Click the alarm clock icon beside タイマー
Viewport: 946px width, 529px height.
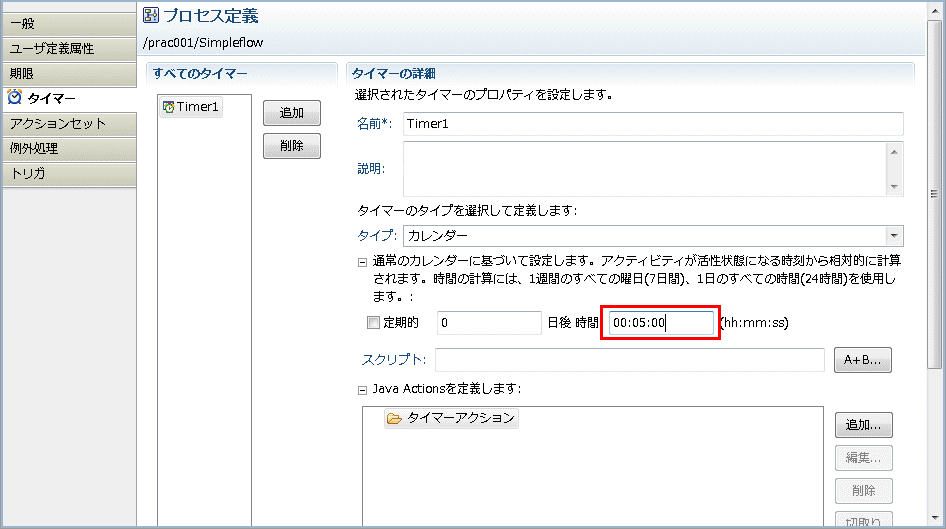[14, 97]
